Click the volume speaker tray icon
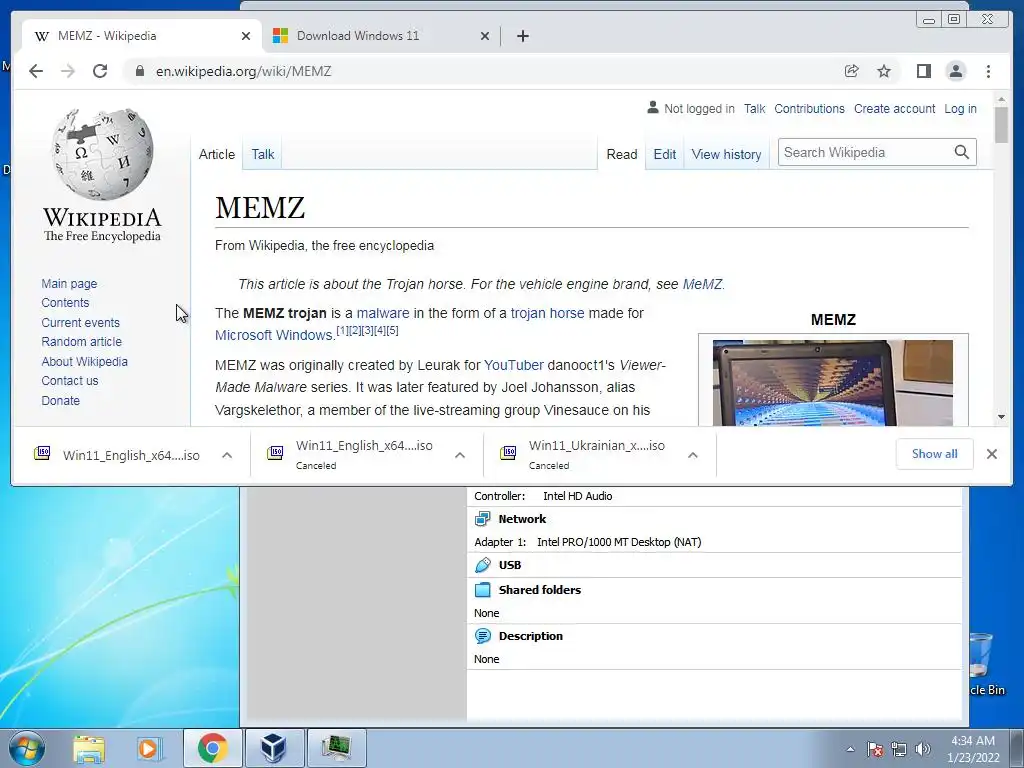This screenshot has height=768, width=1024. (x=922, y=749)
